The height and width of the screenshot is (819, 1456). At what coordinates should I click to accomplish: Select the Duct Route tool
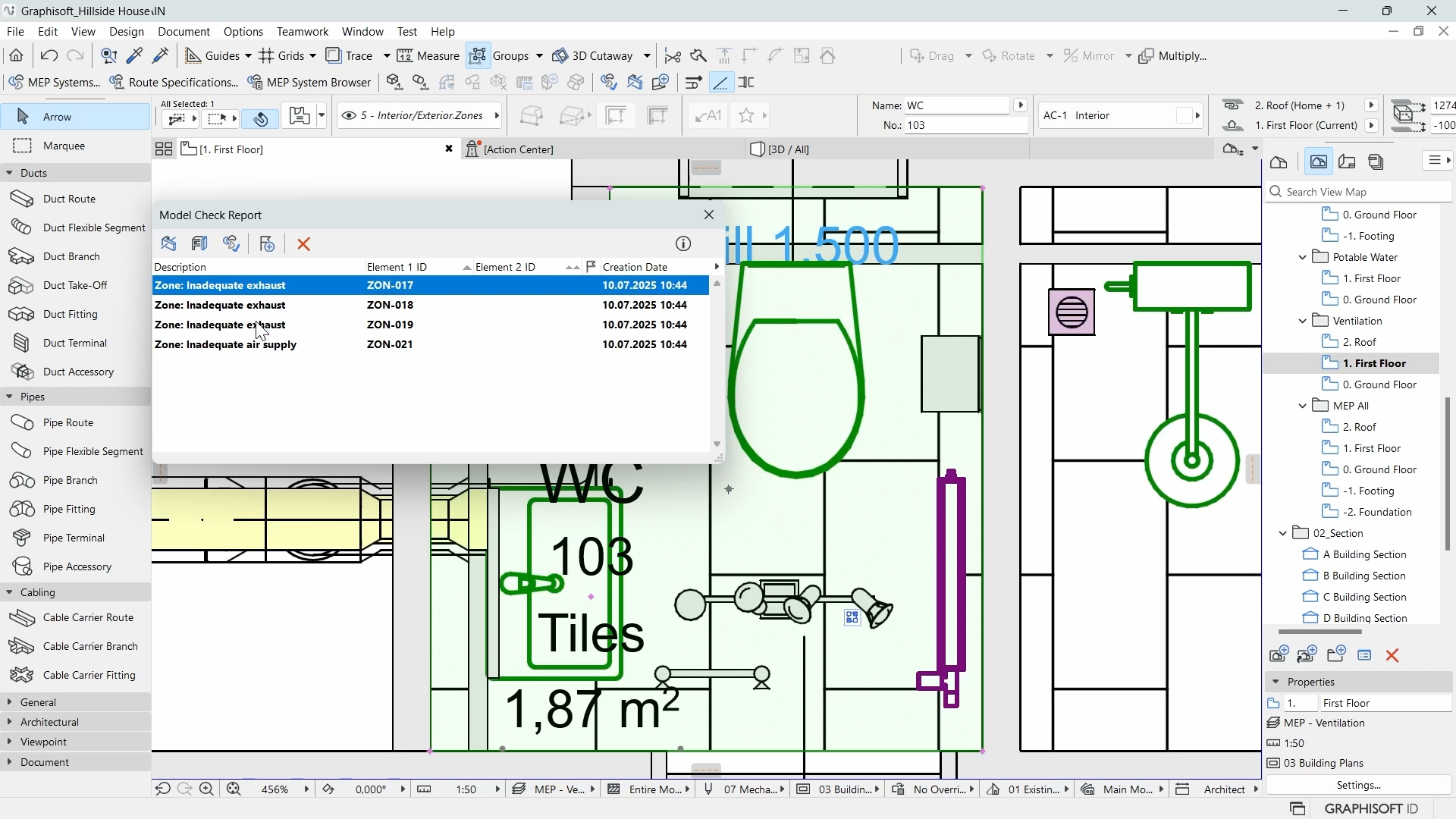pyautogui.click(x=69, y=199)
